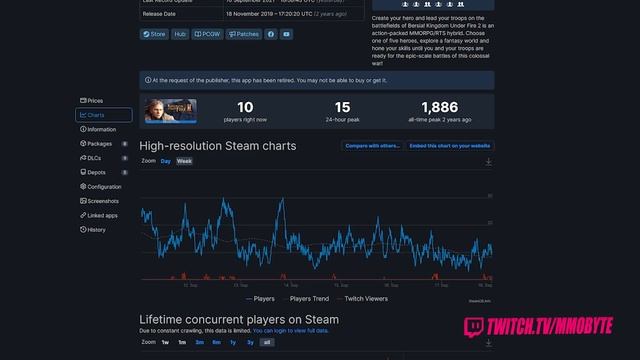Image resolution: width=640 pixels, height=360 pixels.
Task: Open the Prices section in sidebar
Action: pos(92,100)
